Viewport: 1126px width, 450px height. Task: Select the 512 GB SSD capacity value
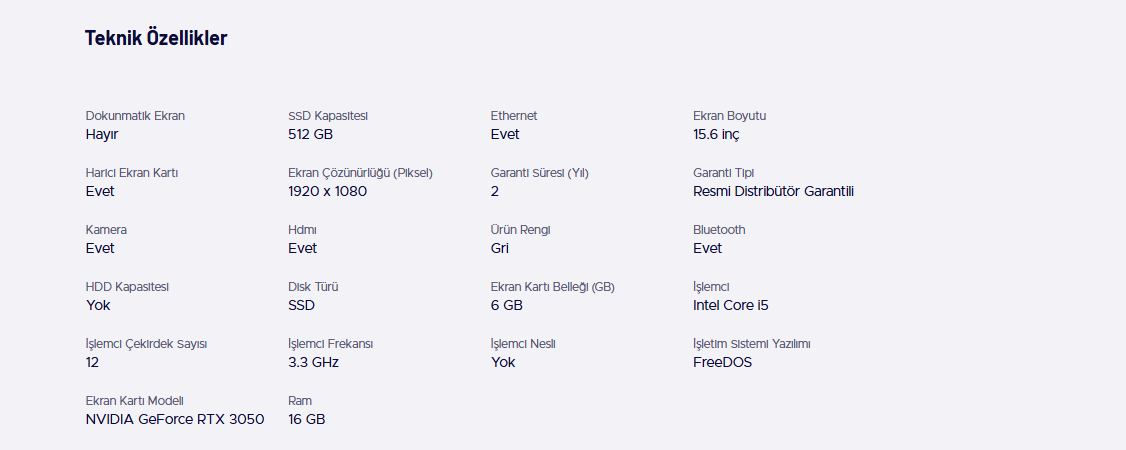310,134
